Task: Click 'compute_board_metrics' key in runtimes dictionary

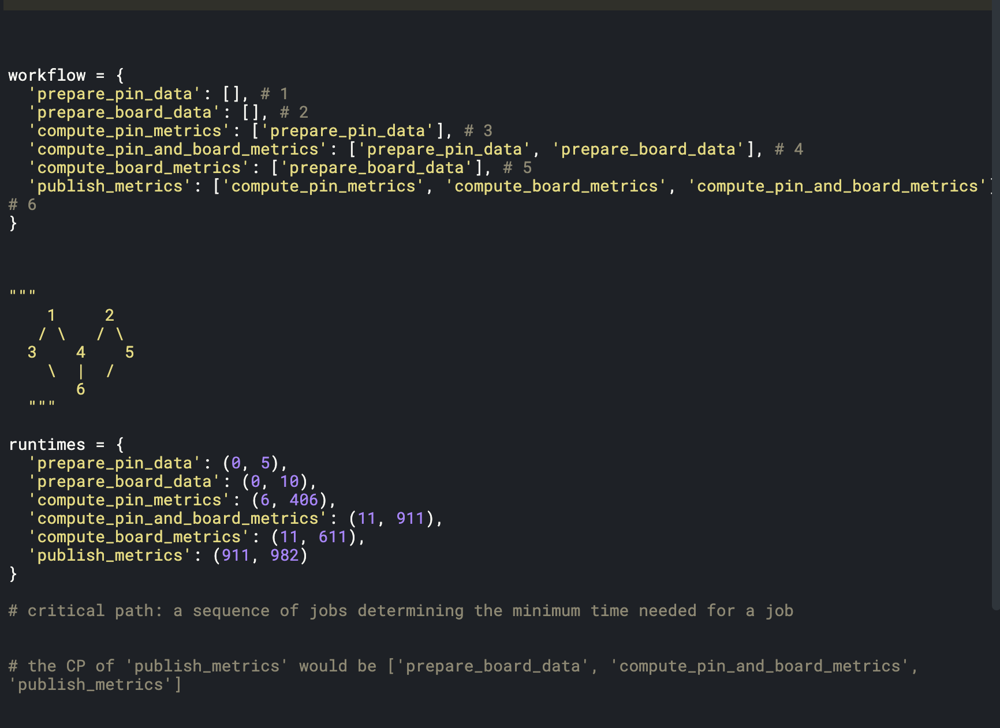Action: pyautogui.click(x=136, y=537)
